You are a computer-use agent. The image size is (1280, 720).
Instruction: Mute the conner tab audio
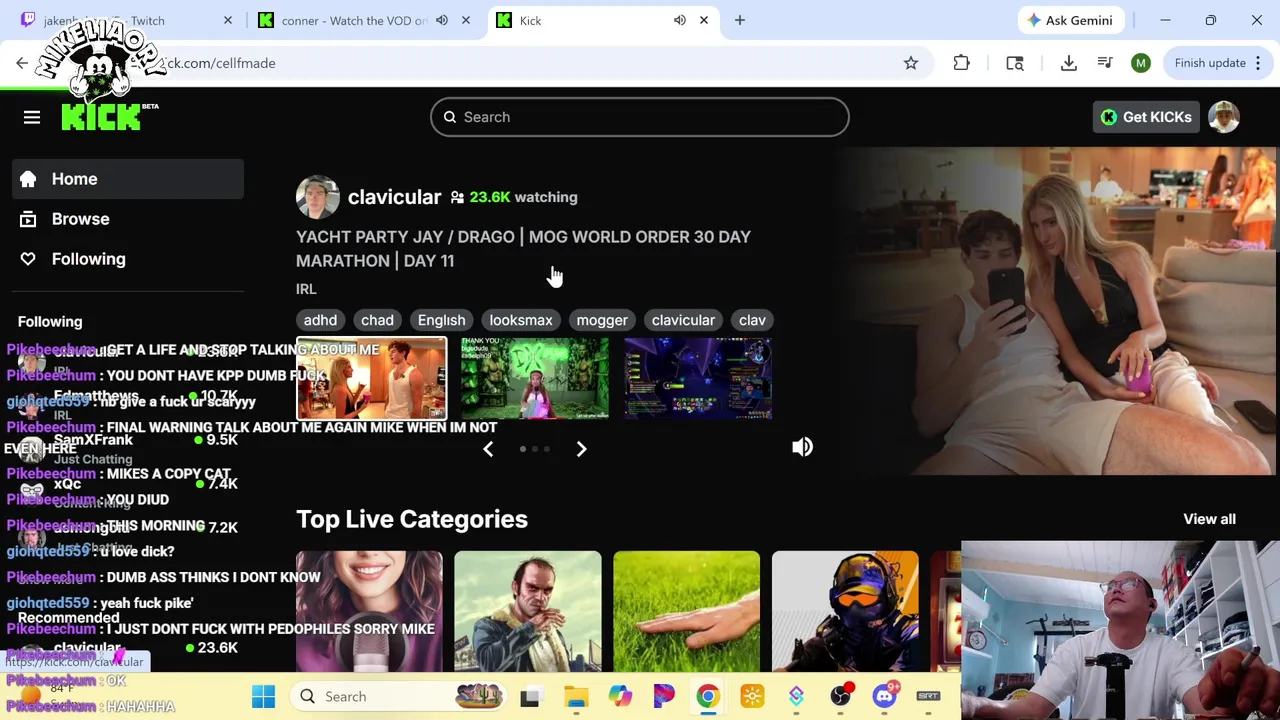442,20
